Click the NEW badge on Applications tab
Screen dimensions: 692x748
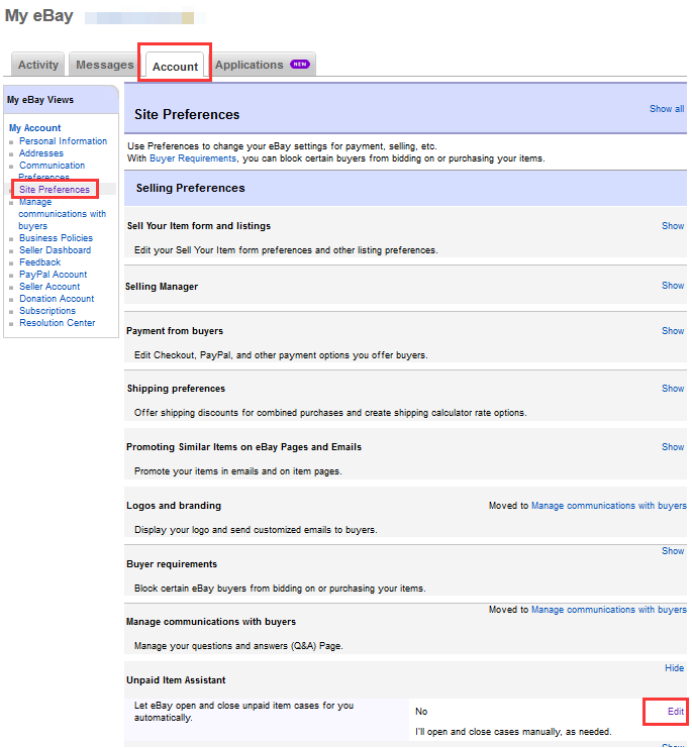point(300,64)
